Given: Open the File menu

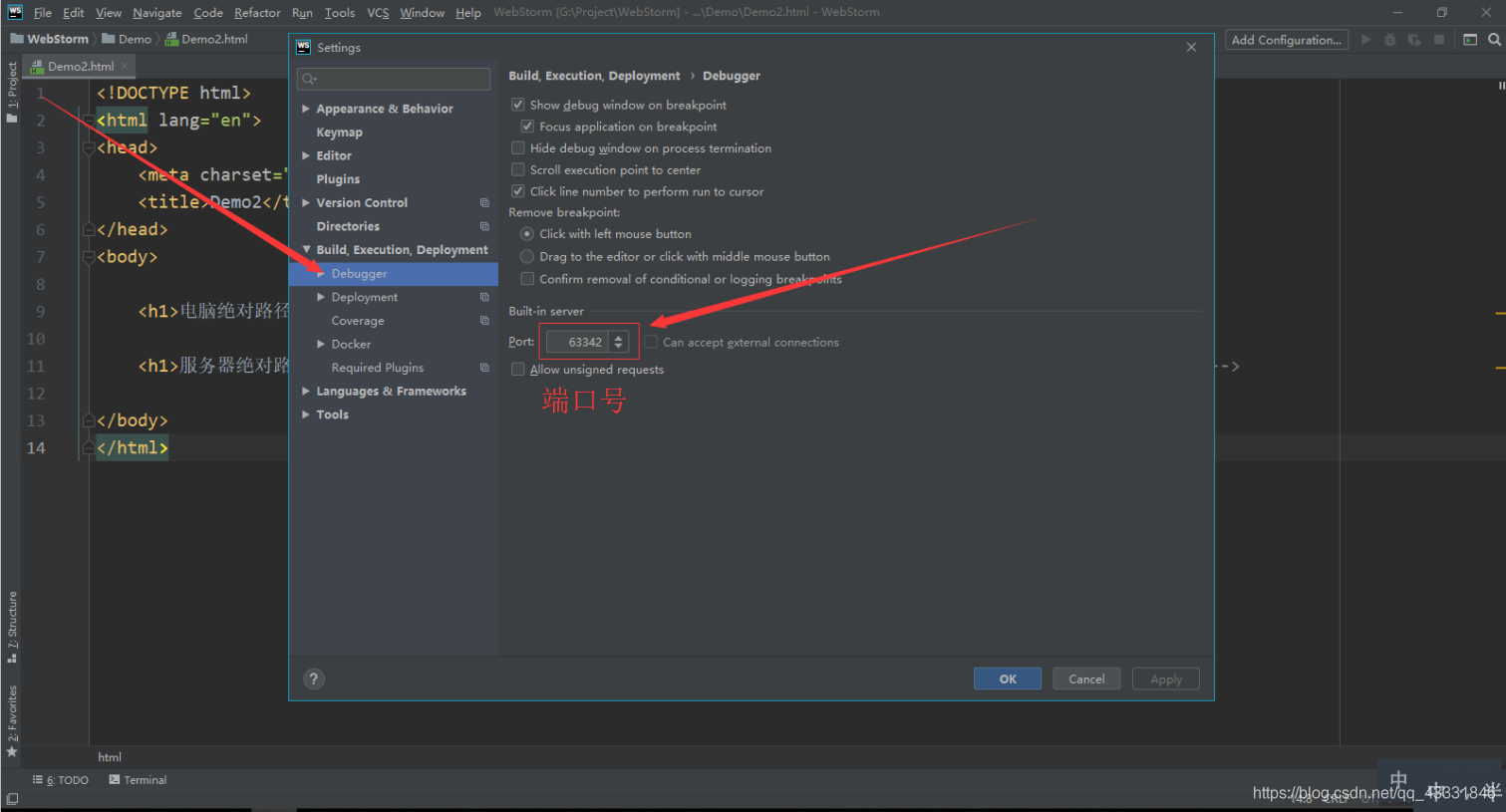Looking at the screenshot, I should point(43,13).
